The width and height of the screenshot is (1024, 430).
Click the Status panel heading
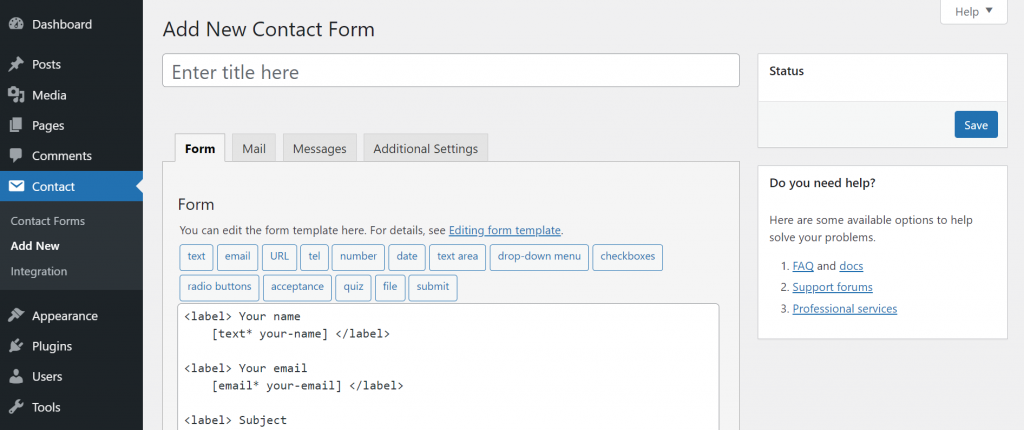(786, 71)
